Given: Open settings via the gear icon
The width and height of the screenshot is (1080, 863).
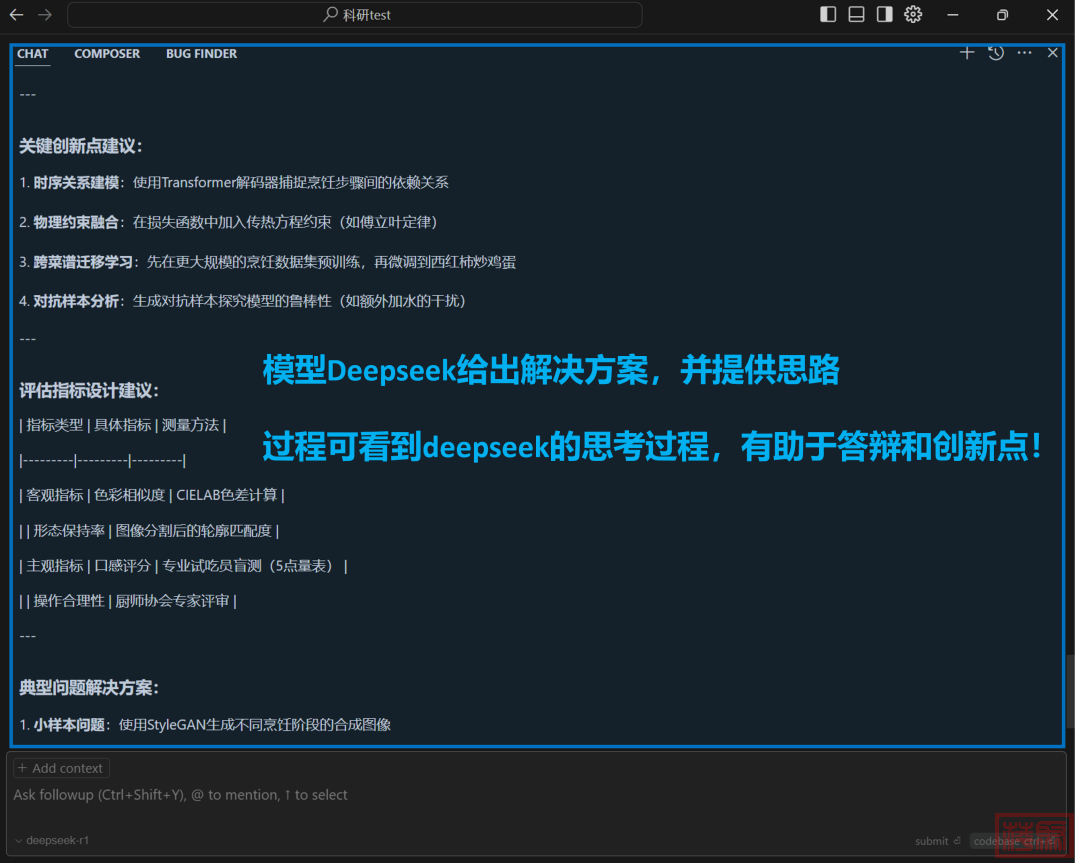Looking at the screenshot, I should point(913,14).
